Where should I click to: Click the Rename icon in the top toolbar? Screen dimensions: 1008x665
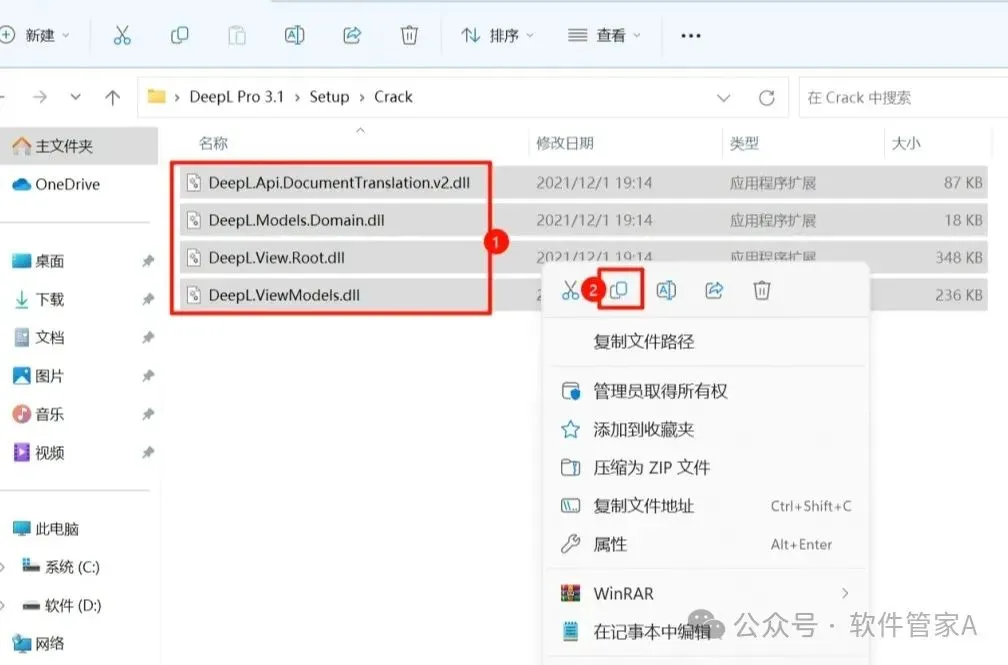(294, 35)
